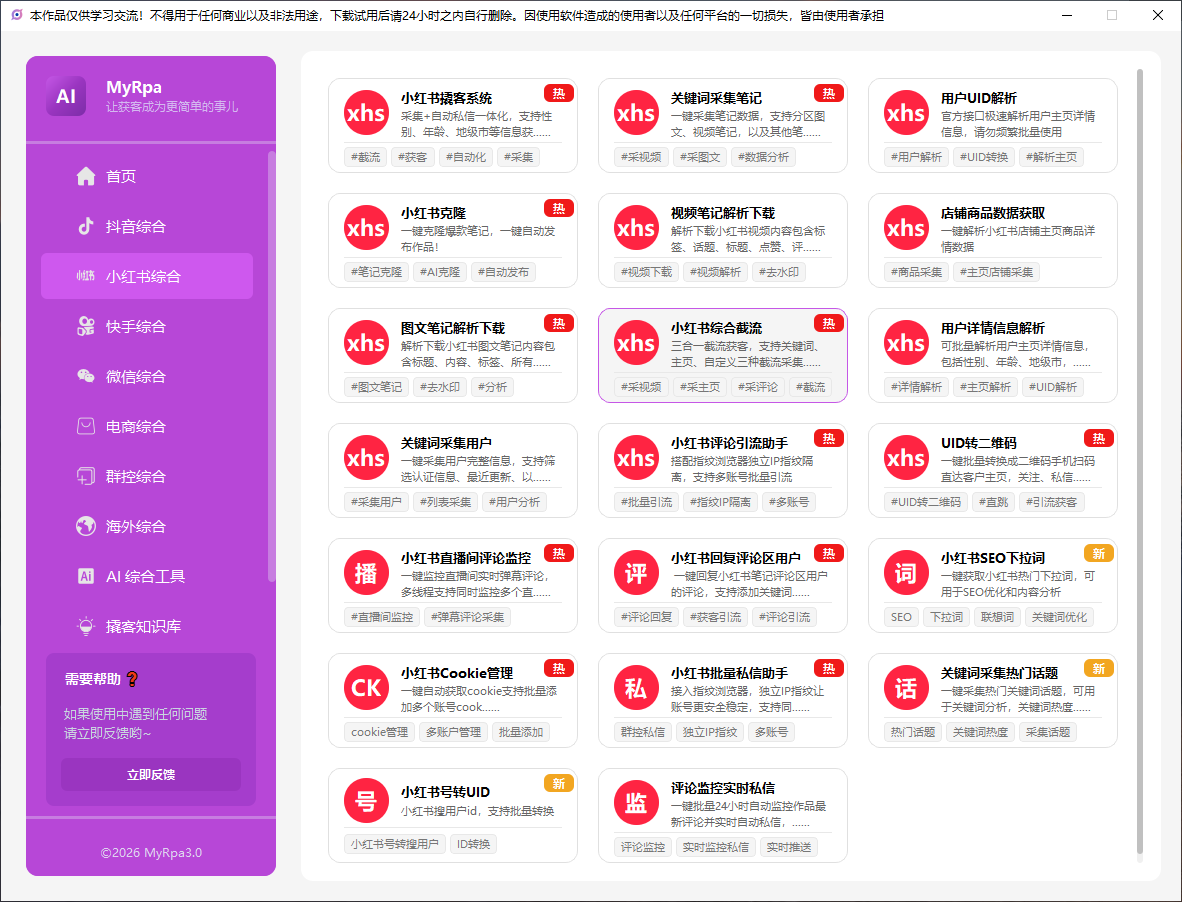This screenshot has width=1182, height=902.
Task: Click the 多账户管理 tag
Action: pyautogui.click(x=453, y=732)
